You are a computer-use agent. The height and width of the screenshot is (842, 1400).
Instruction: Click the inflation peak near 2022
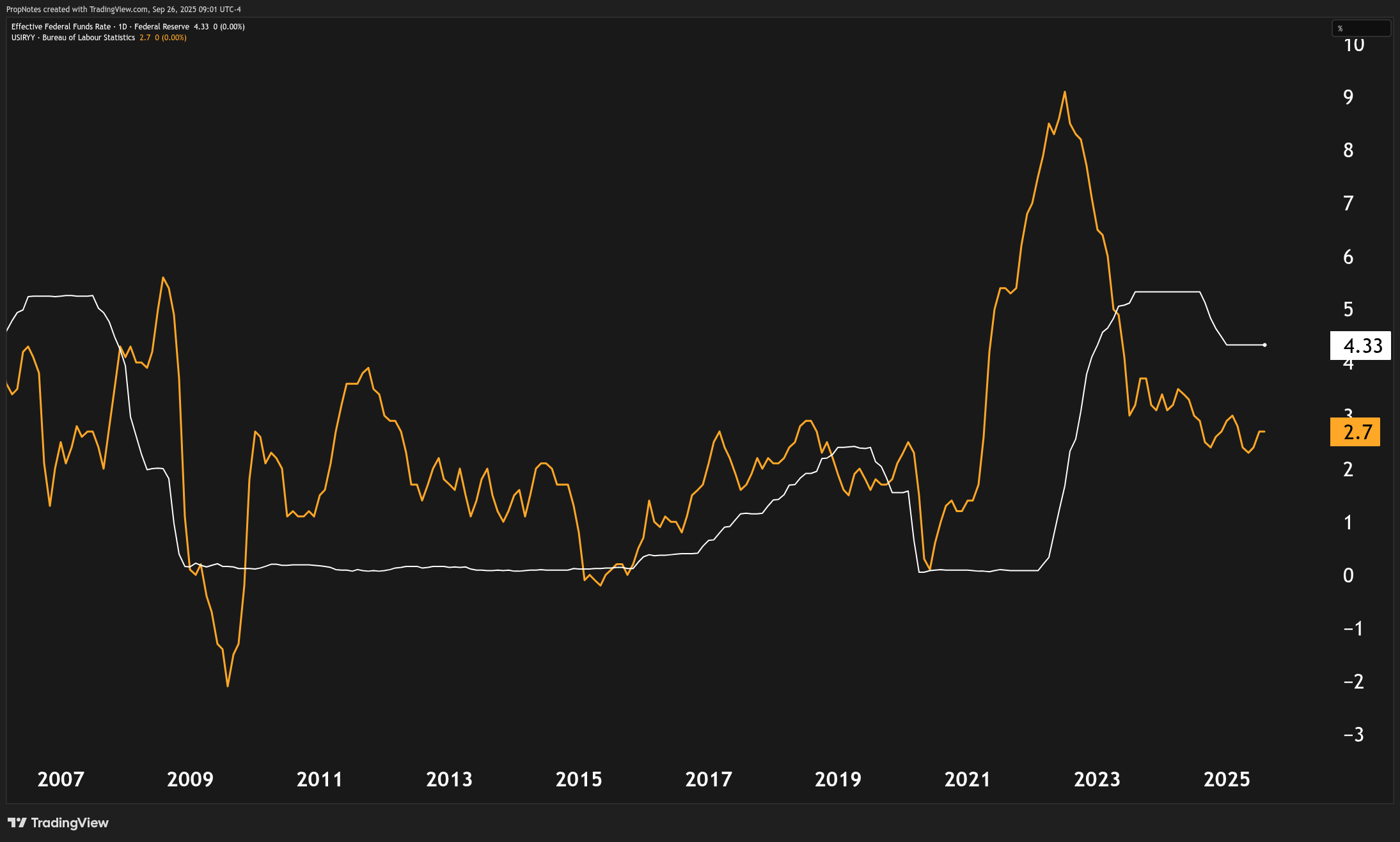(1066, 92)
